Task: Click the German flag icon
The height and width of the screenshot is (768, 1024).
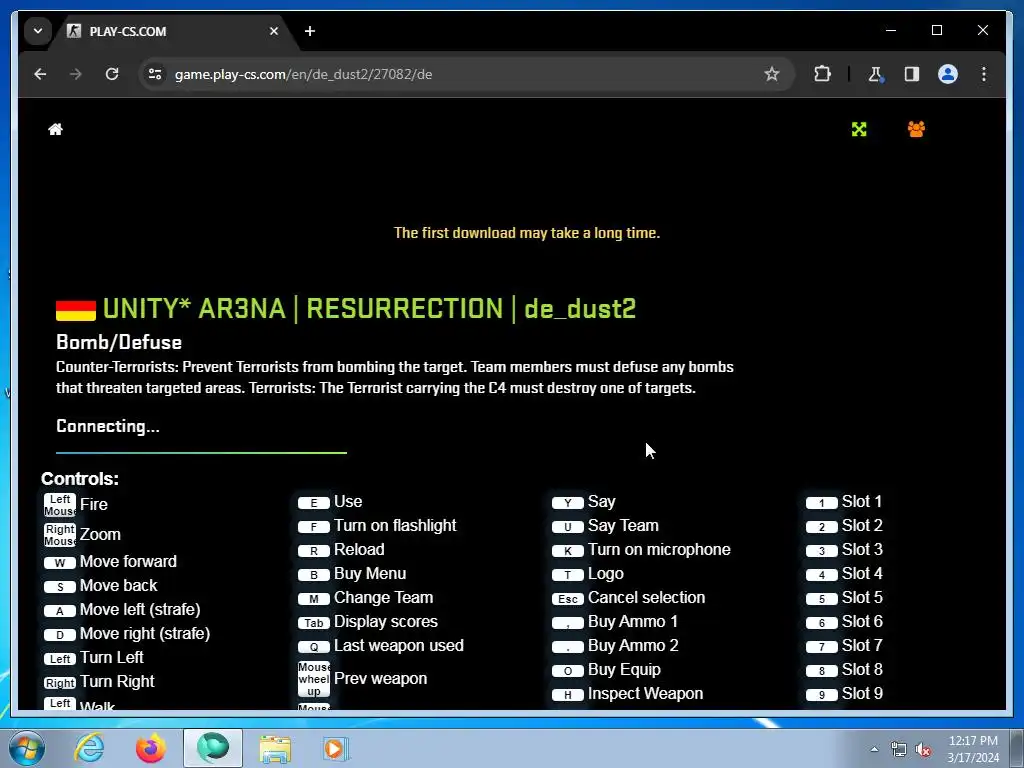Action: pos(76,310)
